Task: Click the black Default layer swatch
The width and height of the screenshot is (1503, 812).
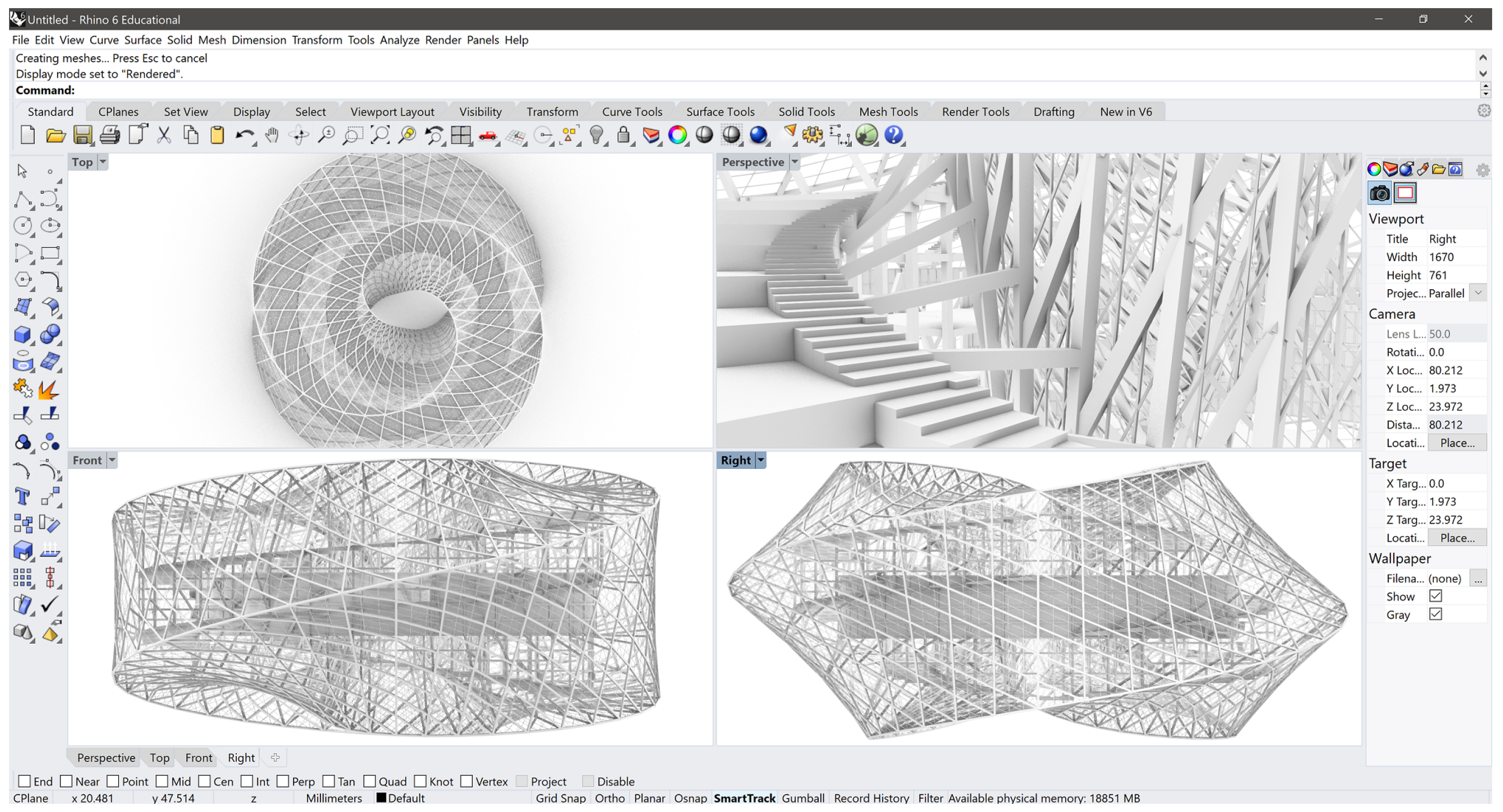Action: point(382,798)
